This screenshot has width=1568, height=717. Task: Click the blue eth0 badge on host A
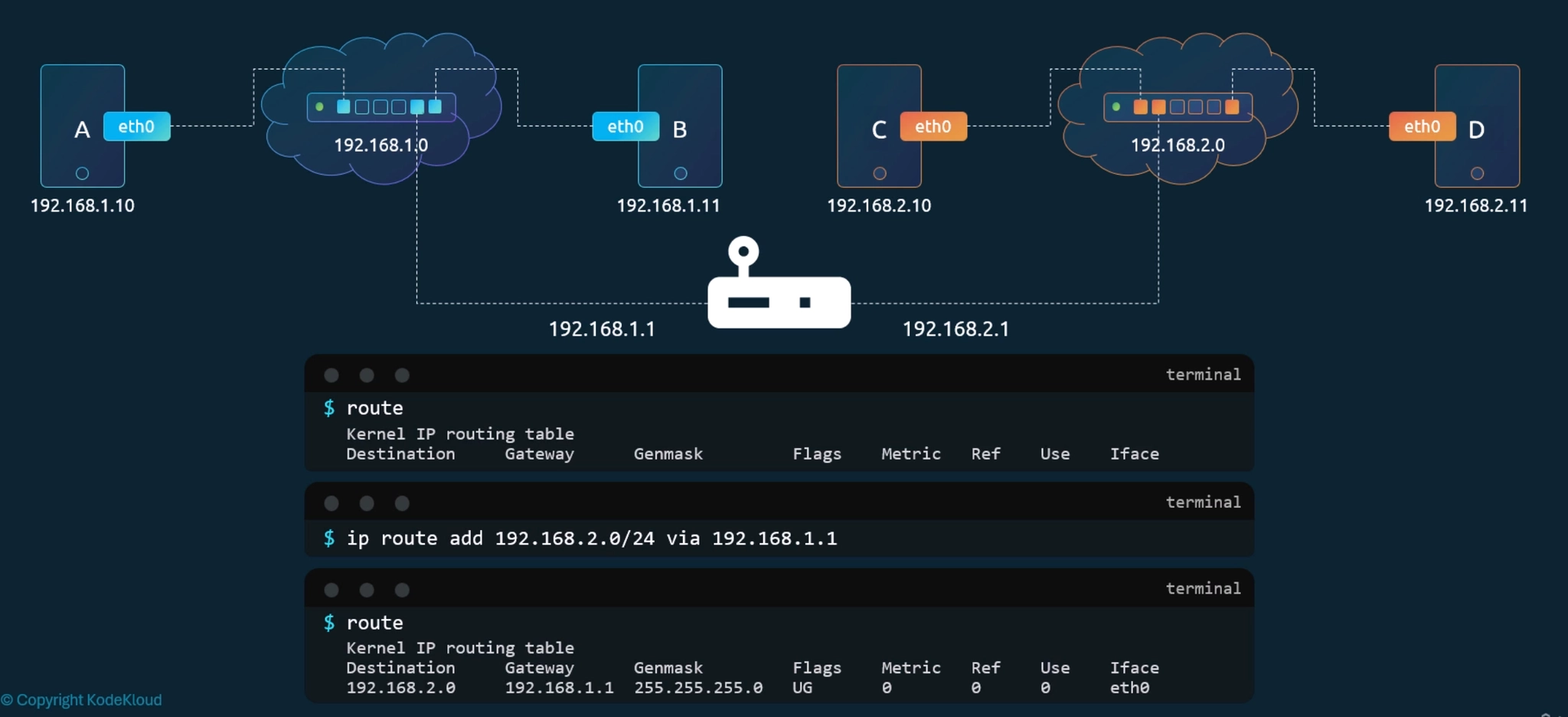tap(136, 126)
